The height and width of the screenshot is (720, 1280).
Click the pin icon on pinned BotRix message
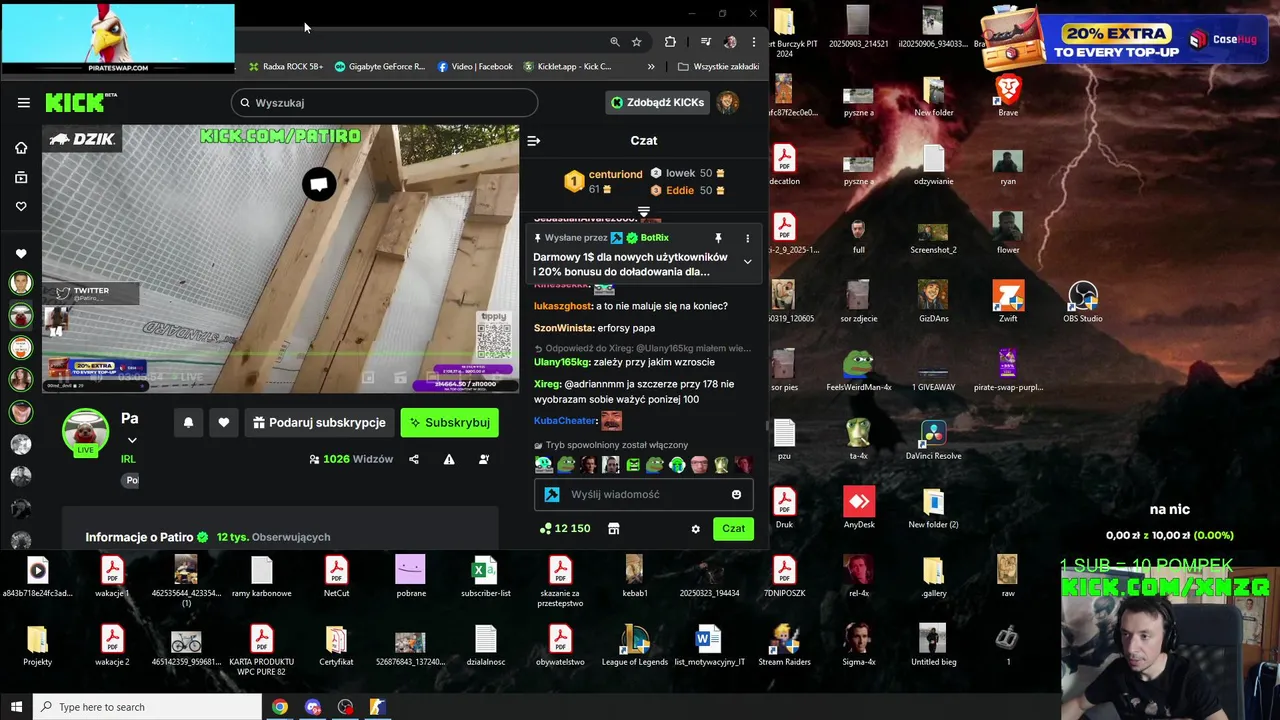pyautogui.click(x=718, y=238)
